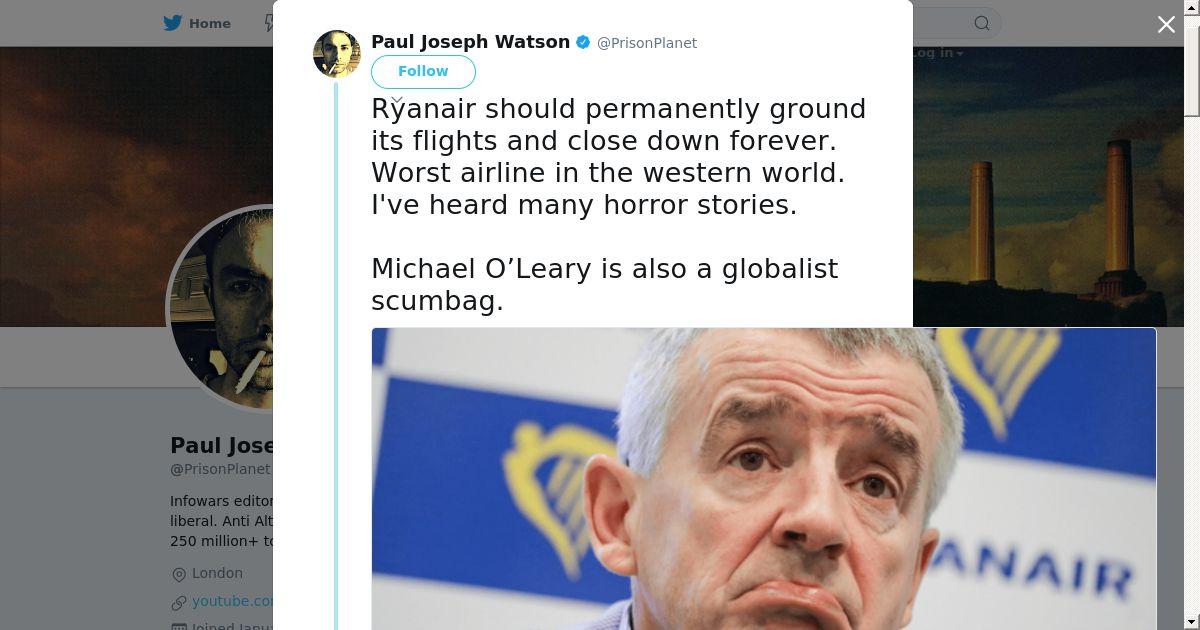Image resolution: width=1200 pixels, height=630 pixels.
Task: Click the London location pin icon
Action: (179, 574)
